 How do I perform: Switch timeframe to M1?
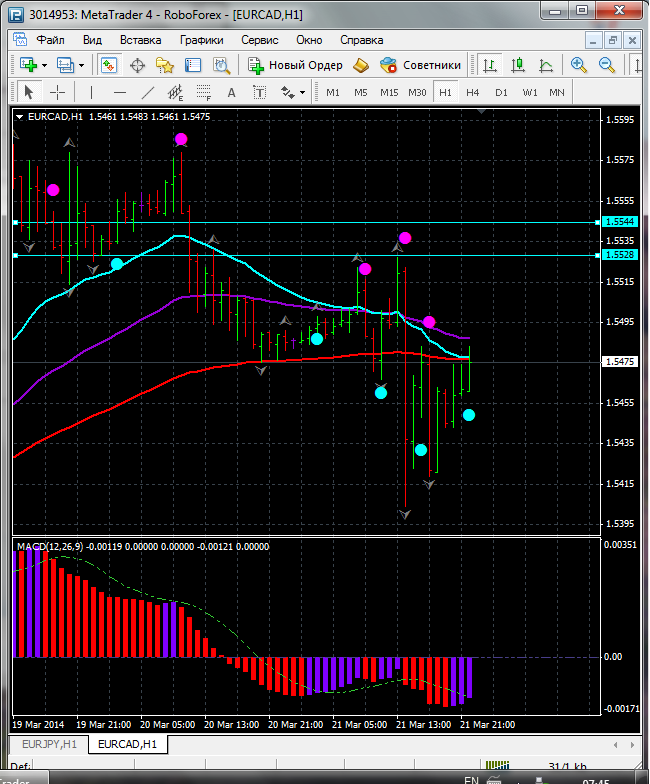click(x=332, y=92)
